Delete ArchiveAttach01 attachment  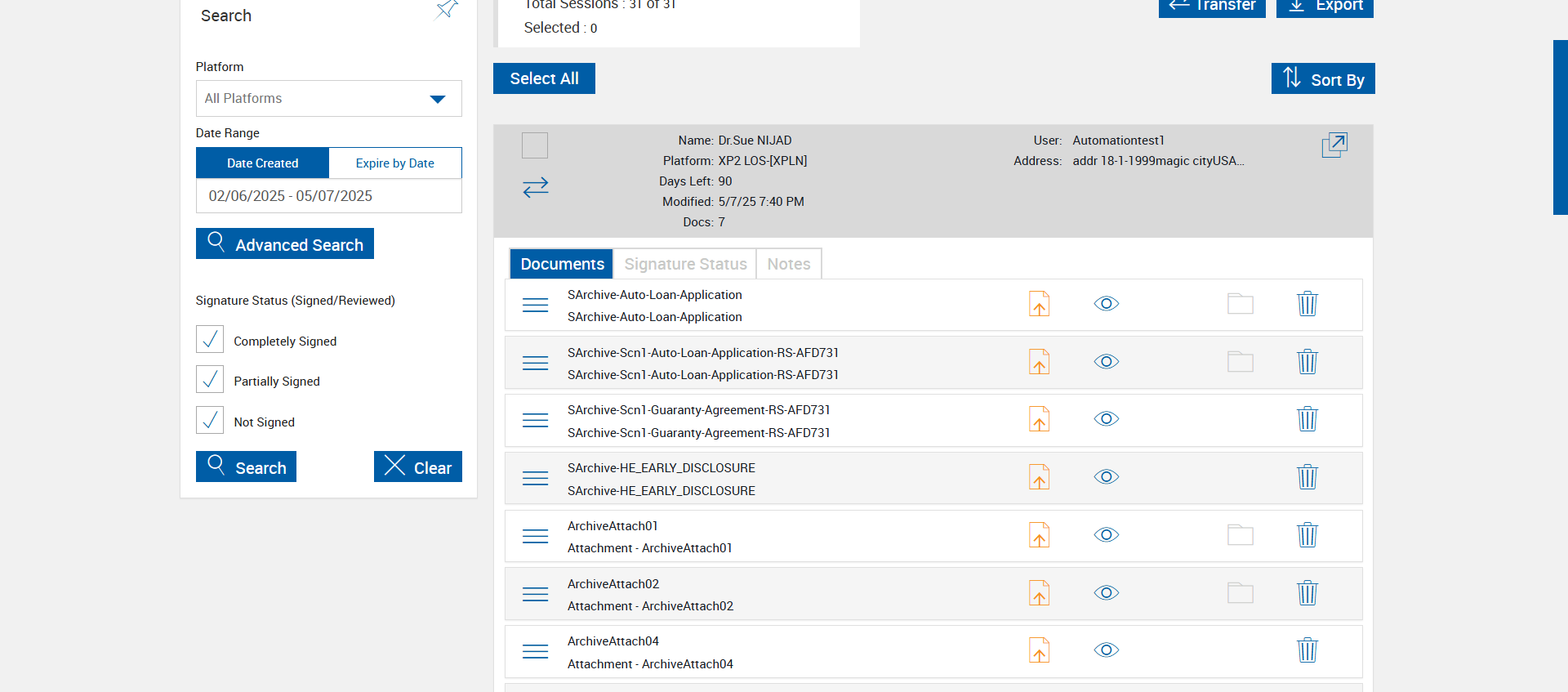tap(1307, 535)
